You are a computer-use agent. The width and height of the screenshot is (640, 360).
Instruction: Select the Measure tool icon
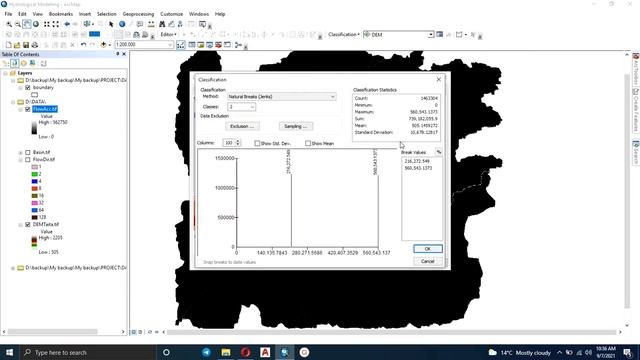pos(151,24)
